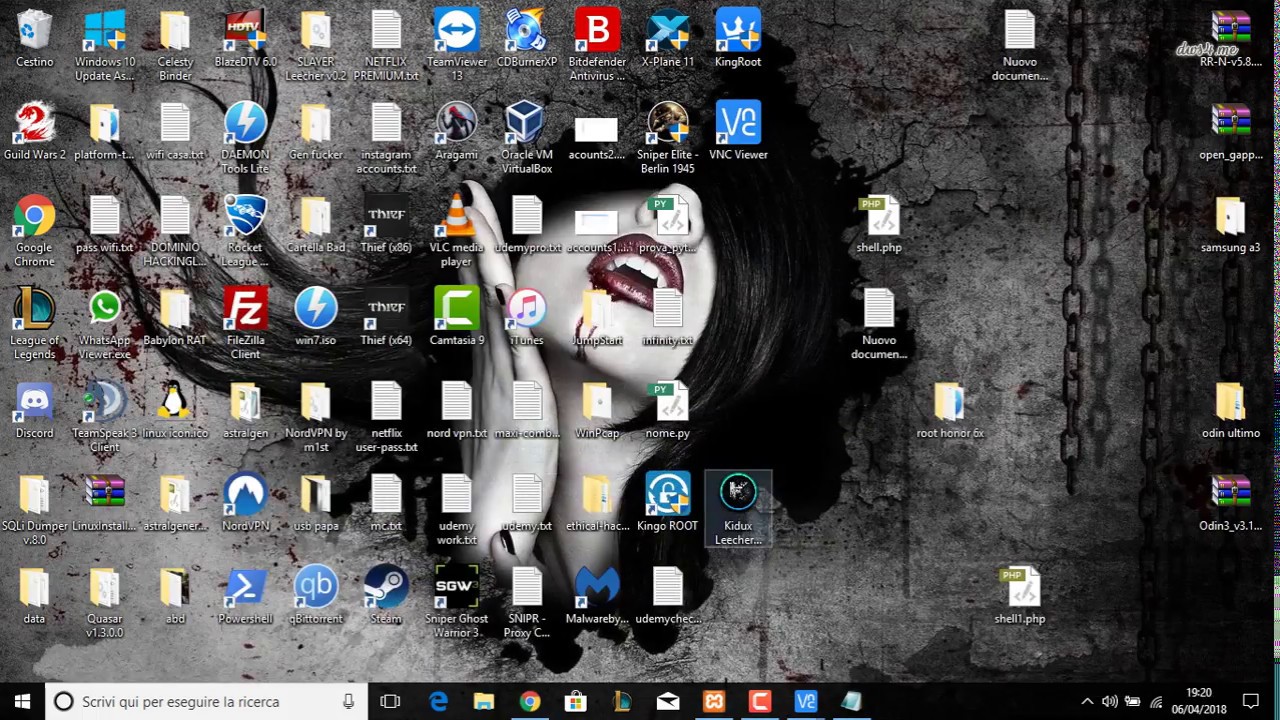The image size is (1280, 720).
Task: Select the Kidux Leecher shortcut
Action: (x=738, y=510)
